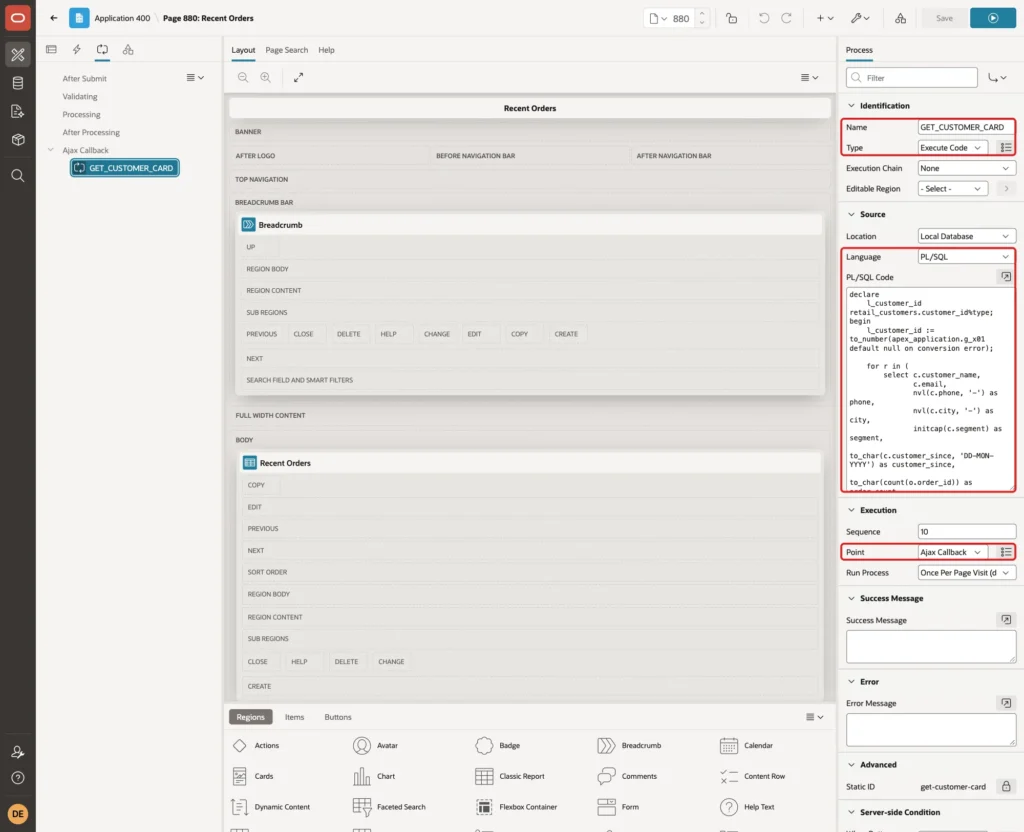The height and width of the screenshot is (832, 1024).
Task: Open the Run Process dropdown
Action: (966, 572)
